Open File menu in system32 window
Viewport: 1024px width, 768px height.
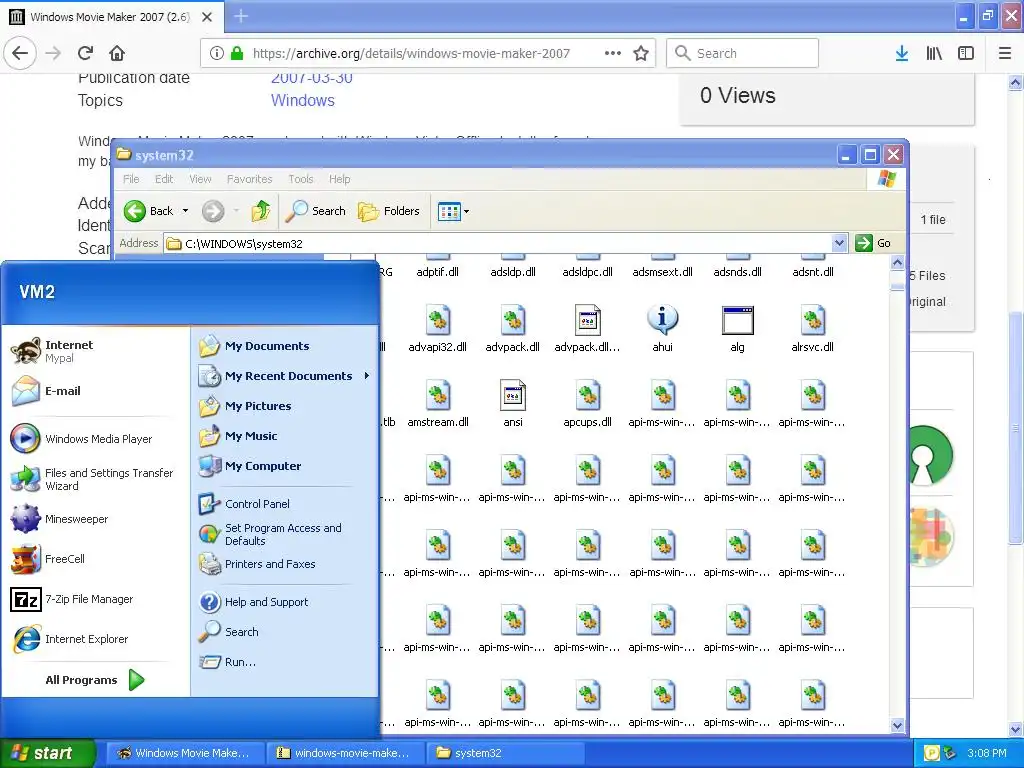[x=131, y=179]
